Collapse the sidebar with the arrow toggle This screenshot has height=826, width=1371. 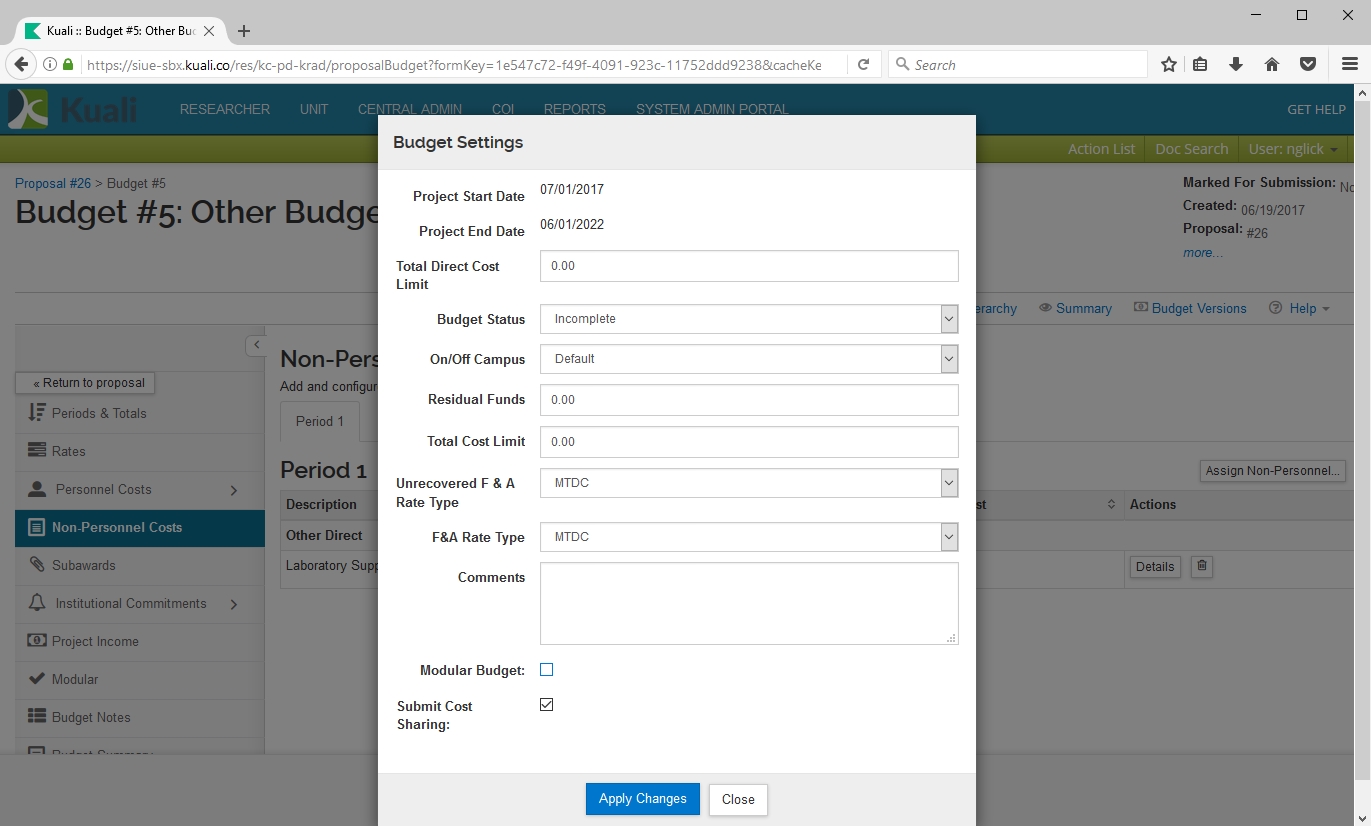click(x=256, y=345)
